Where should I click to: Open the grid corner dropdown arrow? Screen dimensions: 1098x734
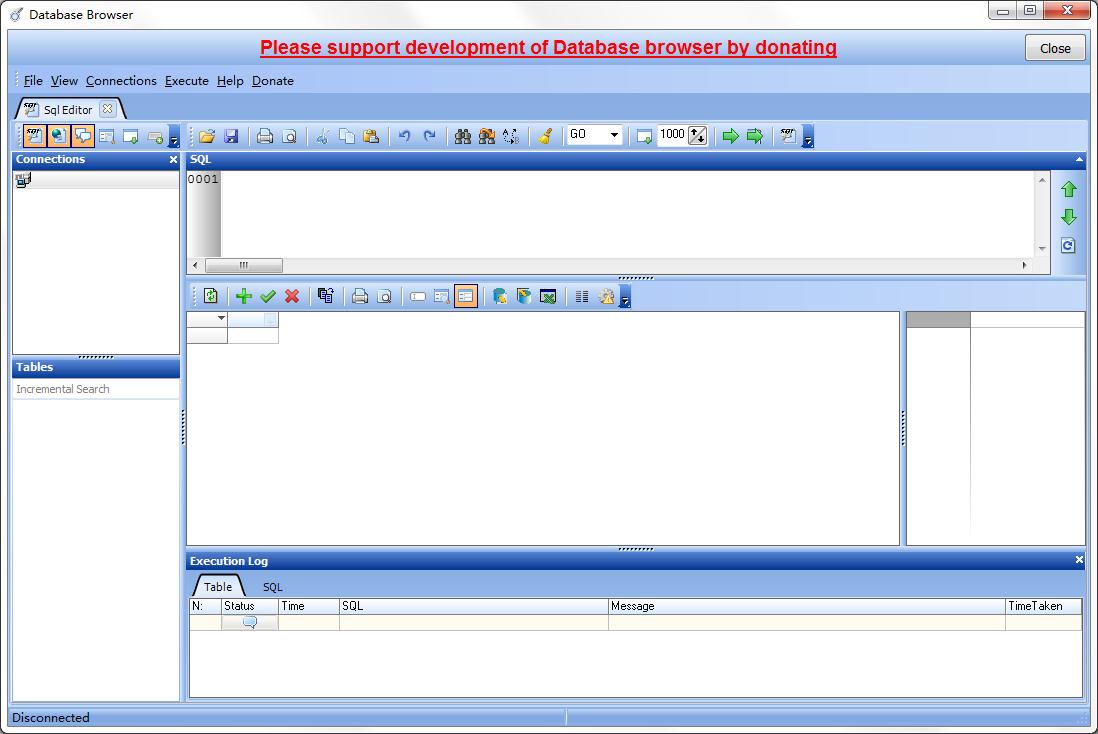(x=221, y=318)
